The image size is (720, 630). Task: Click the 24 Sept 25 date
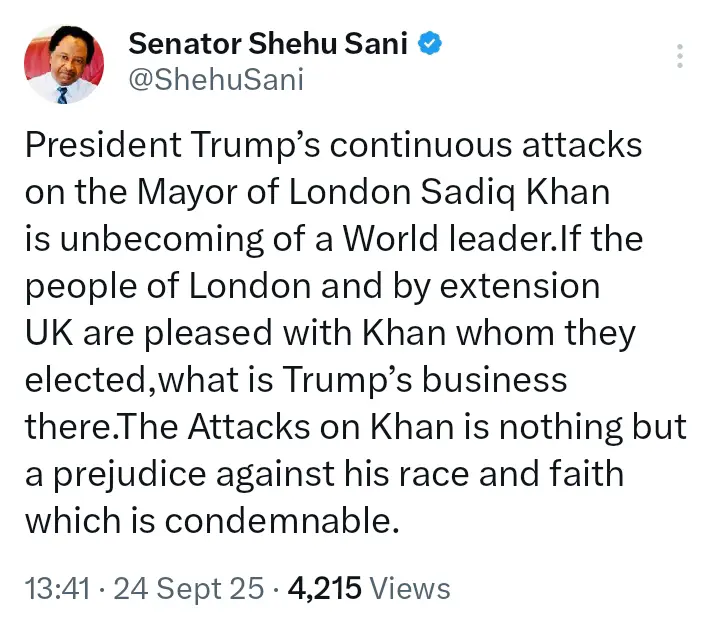(190, 588)
